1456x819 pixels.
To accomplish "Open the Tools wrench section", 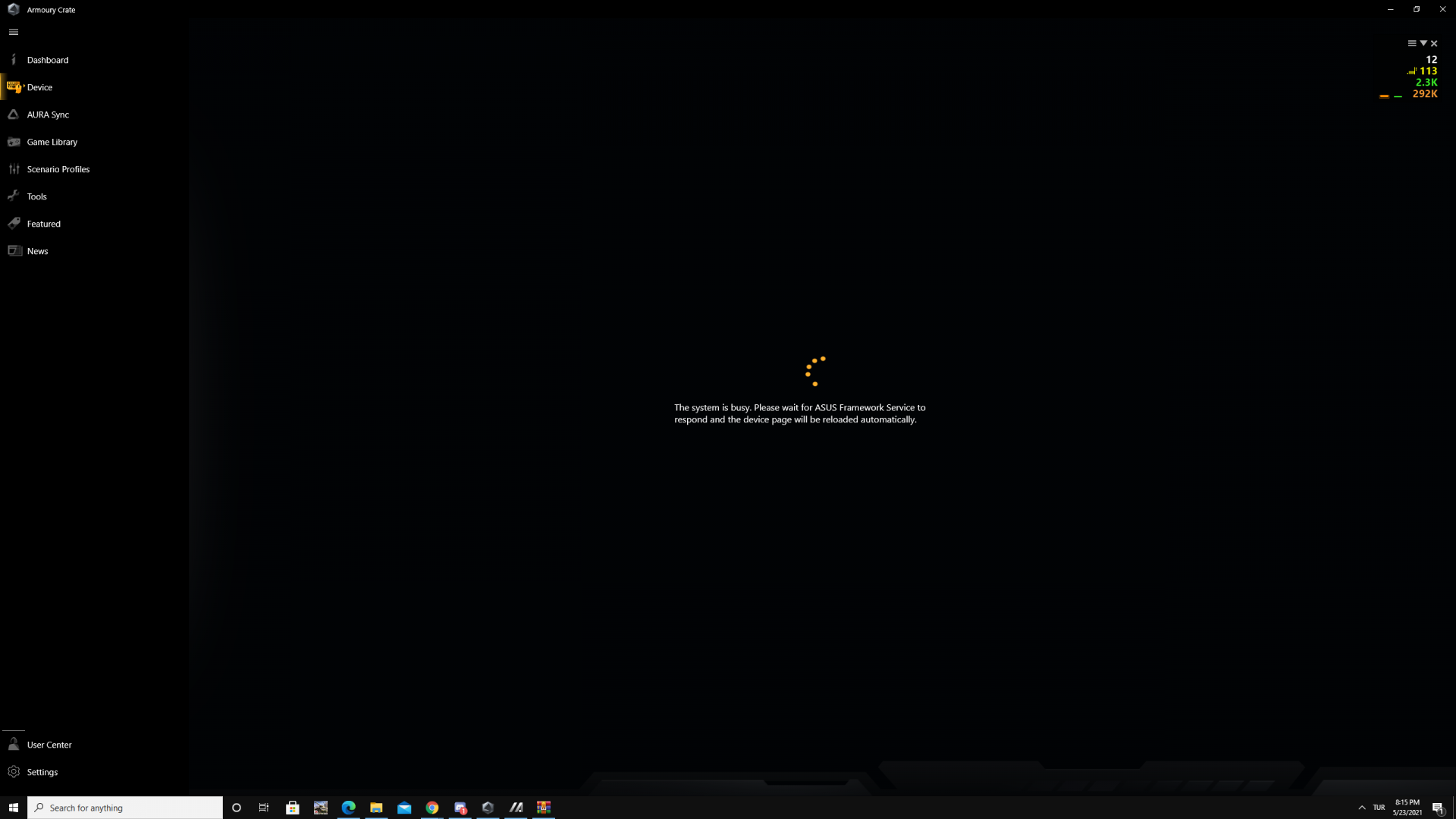I will point(14,196).
